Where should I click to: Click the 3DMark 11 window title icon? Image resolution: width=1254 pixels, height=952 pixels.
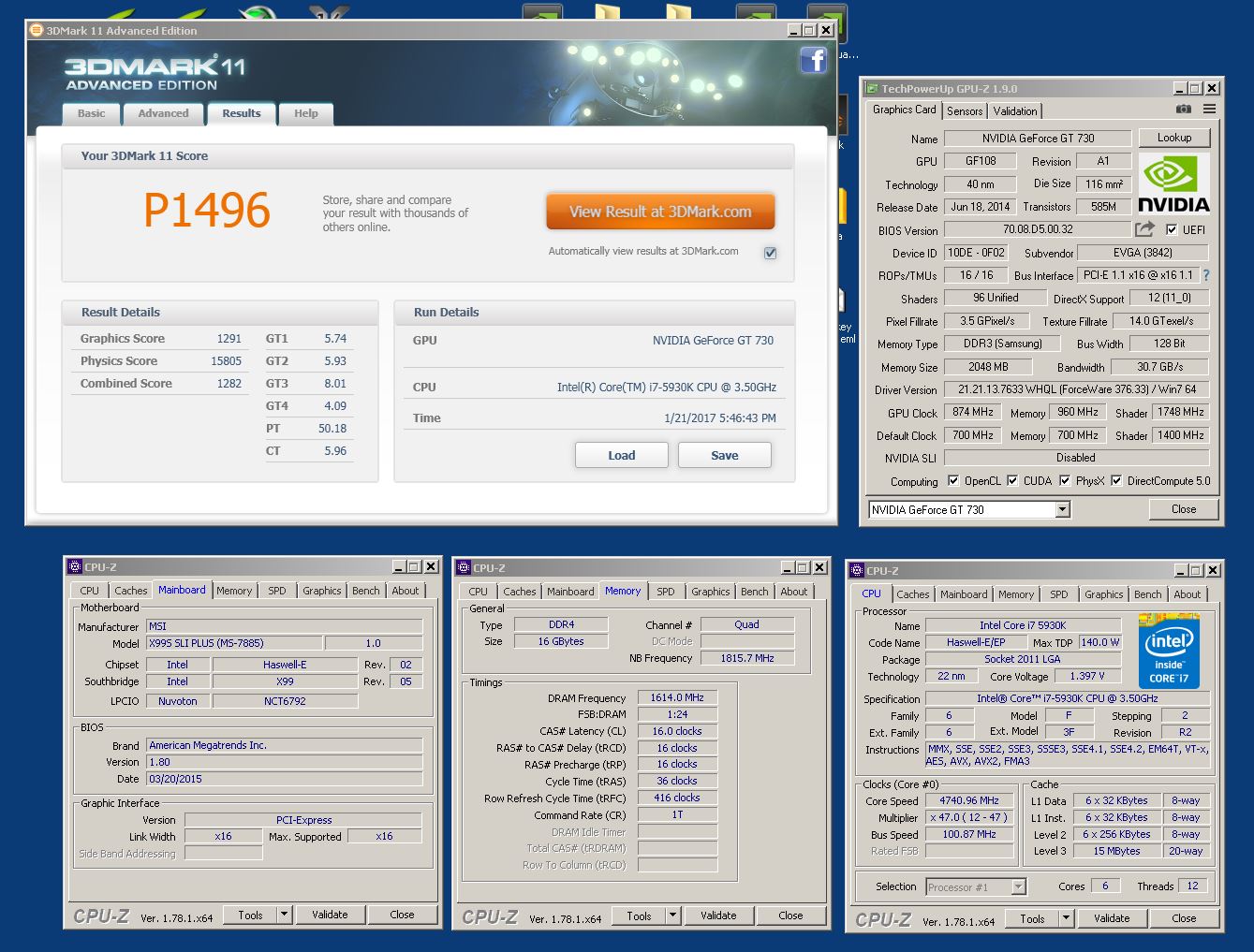click(37, 30)
